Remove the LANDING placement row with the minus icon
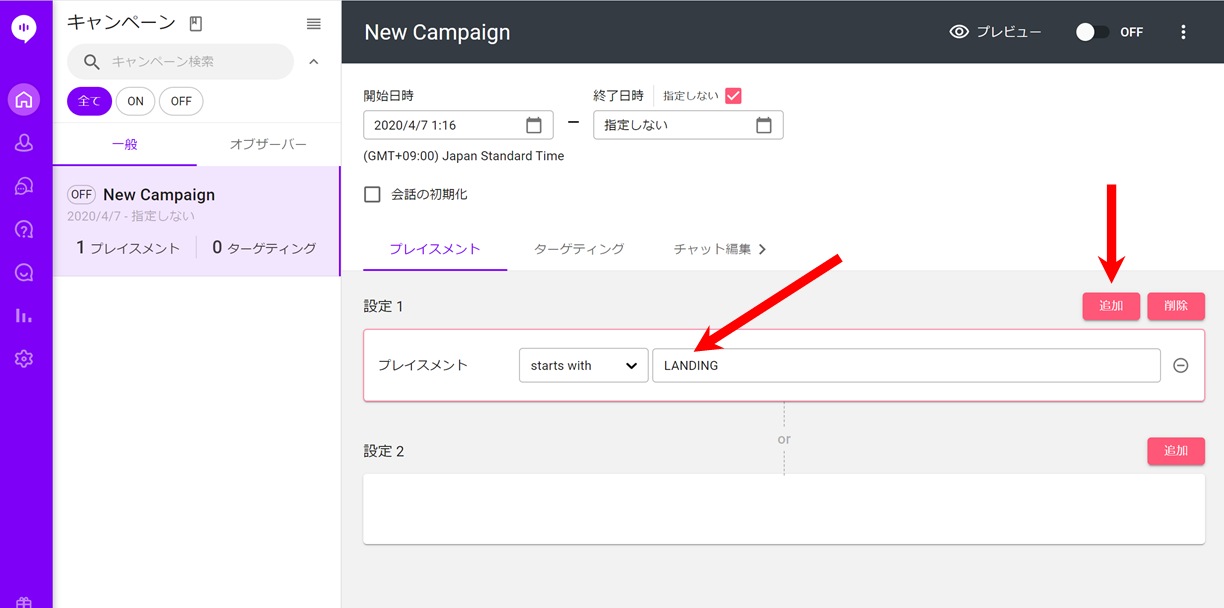Image resolution: width=1224 pixels, height=608 pixels. click(x=1181, y=366)
